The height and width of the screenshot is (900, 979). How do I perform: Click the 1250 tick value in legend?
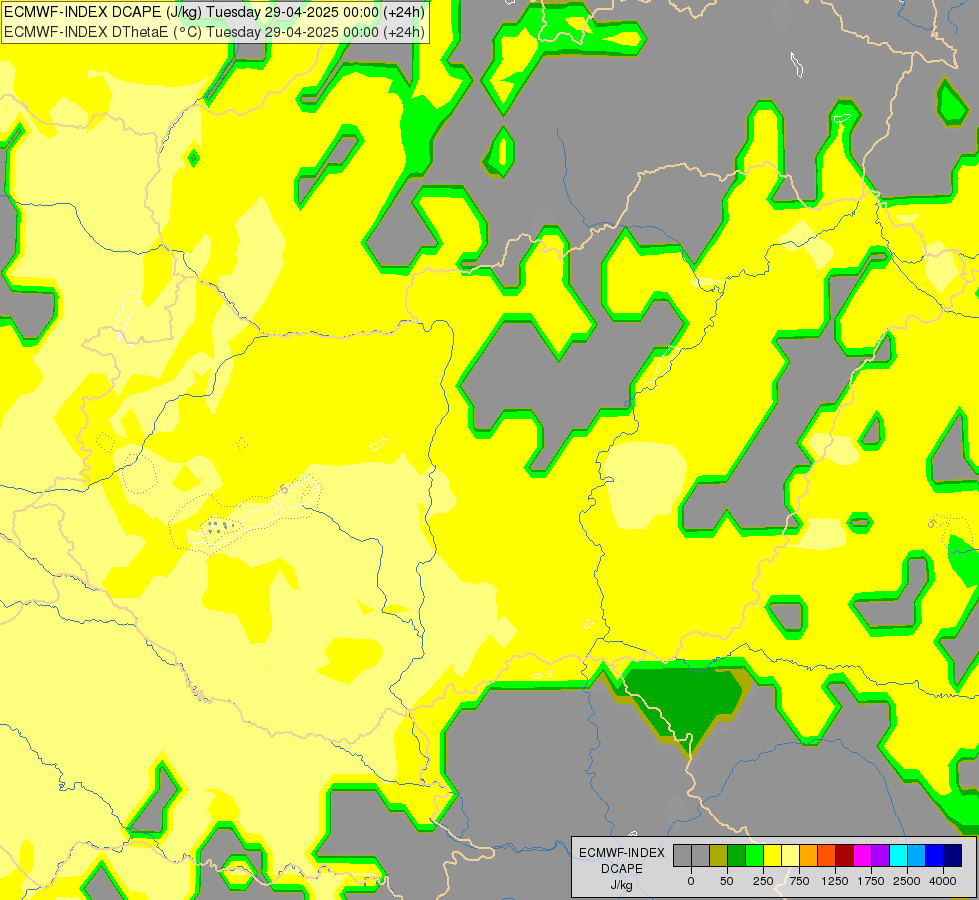[835, 881]
